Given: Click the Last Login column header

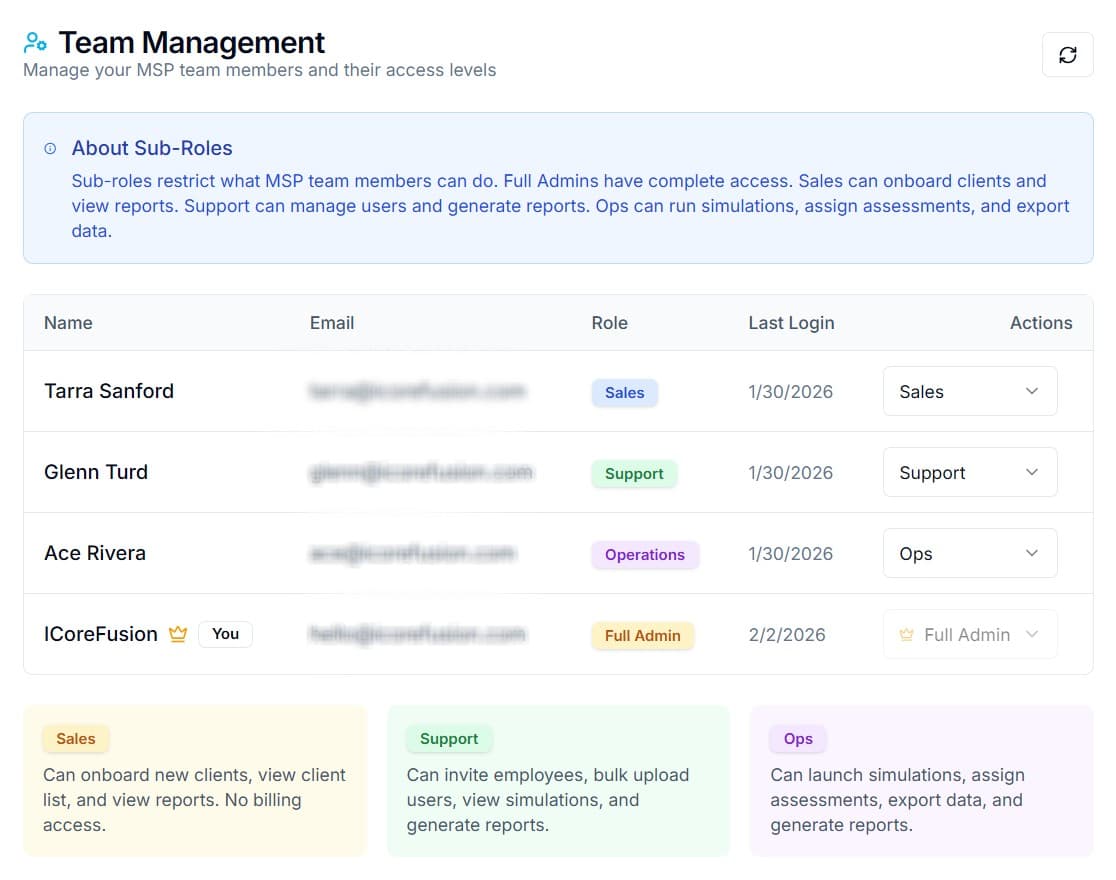Looking at the screenshot, I should [x=791, y=323].
